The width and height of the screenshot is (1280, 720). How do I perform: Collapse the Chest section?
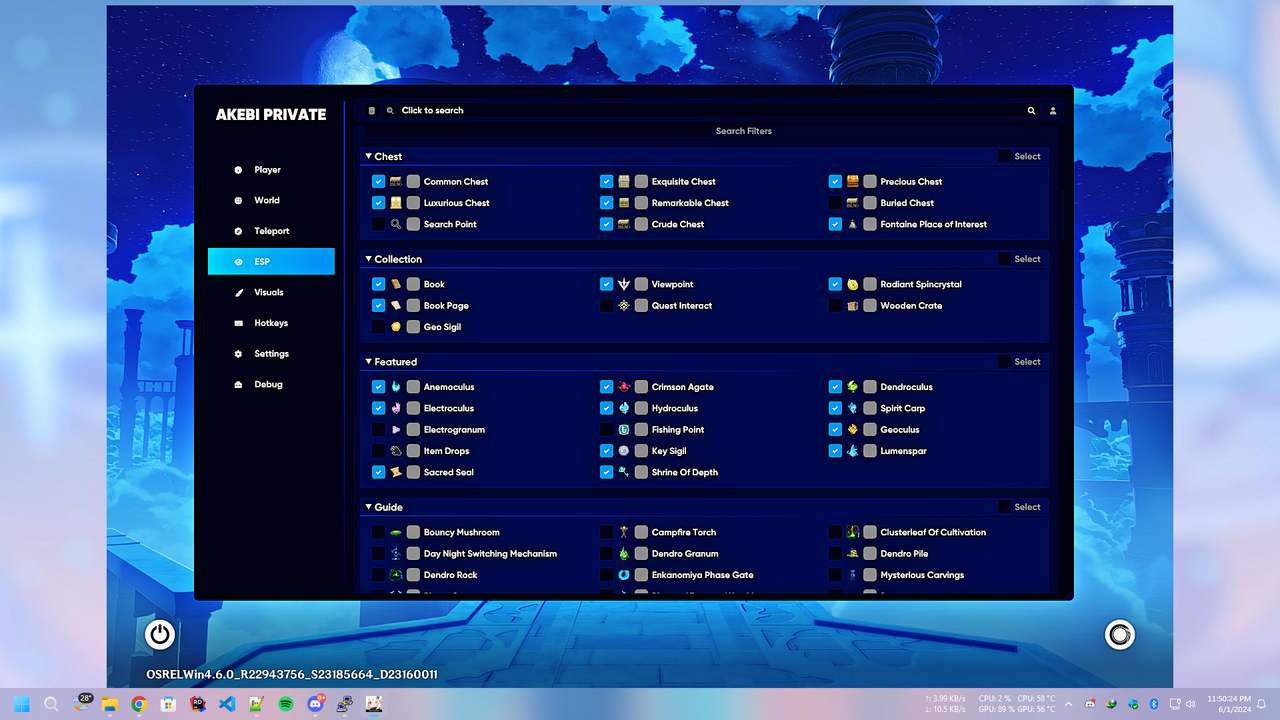(368, 156)
